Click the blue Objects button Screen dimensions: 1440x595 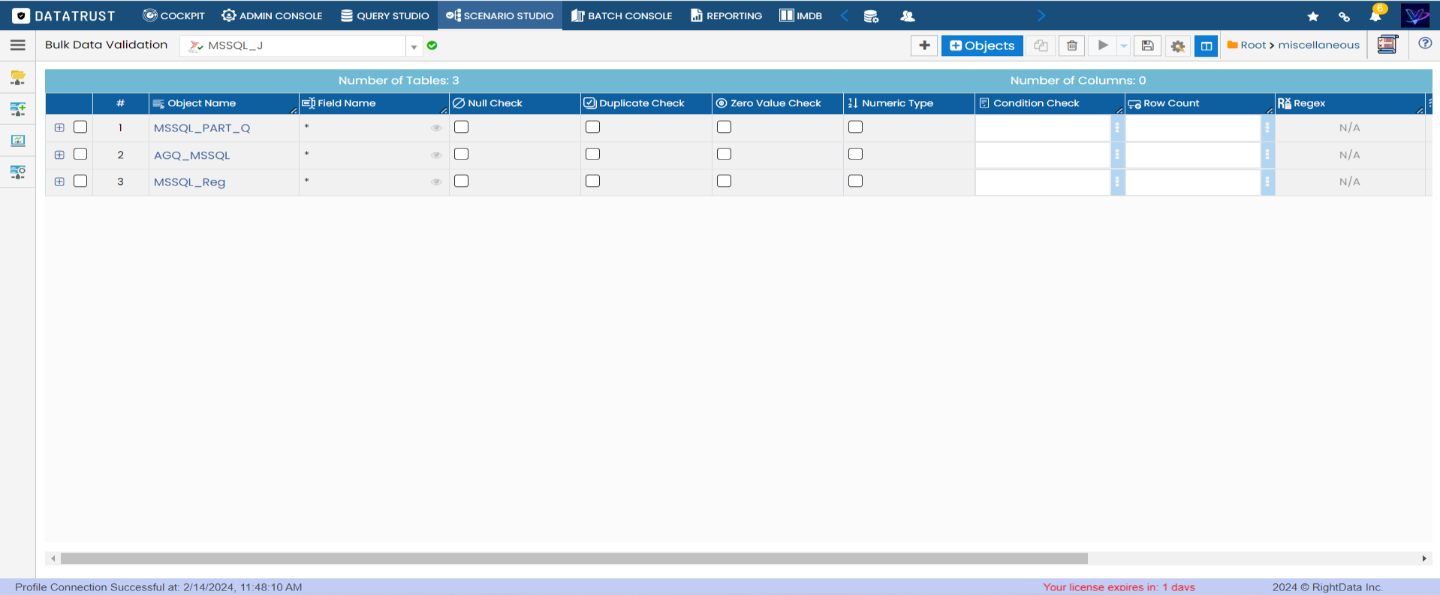click(x=981, y=46)
